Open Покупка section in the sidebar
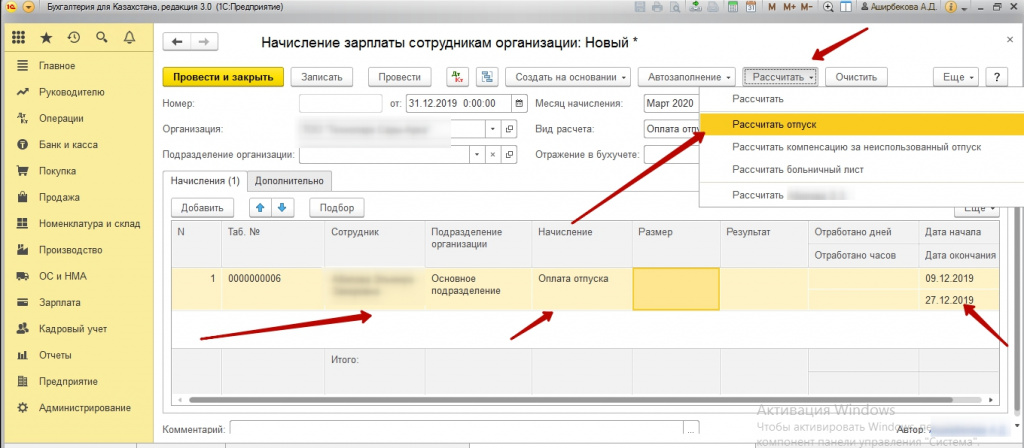Image resolution: width=1024 pixels, height=448 pixels. point(57,171)
